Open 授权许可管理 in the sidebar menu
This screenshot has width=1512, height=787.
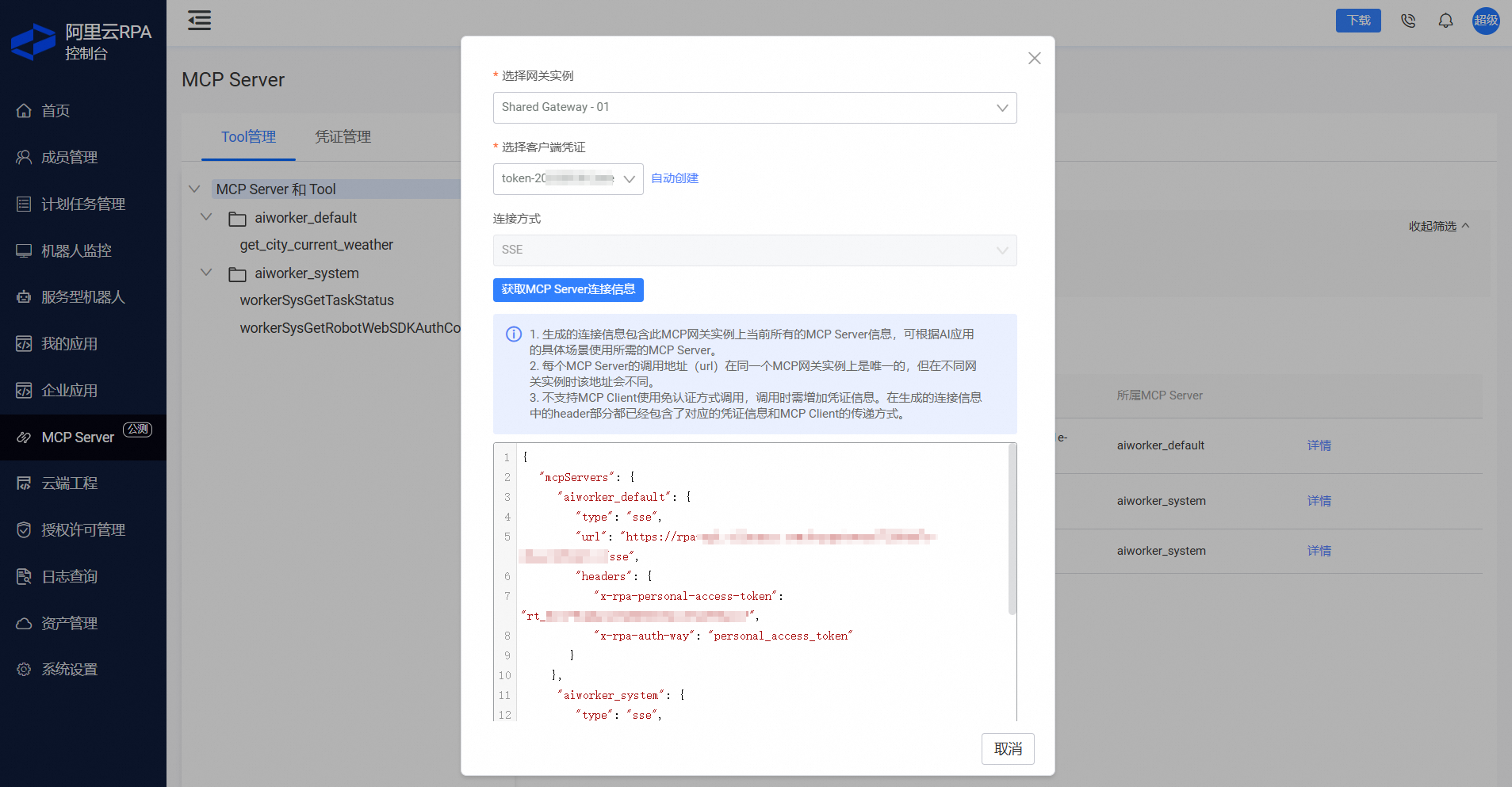click(83, 529)
